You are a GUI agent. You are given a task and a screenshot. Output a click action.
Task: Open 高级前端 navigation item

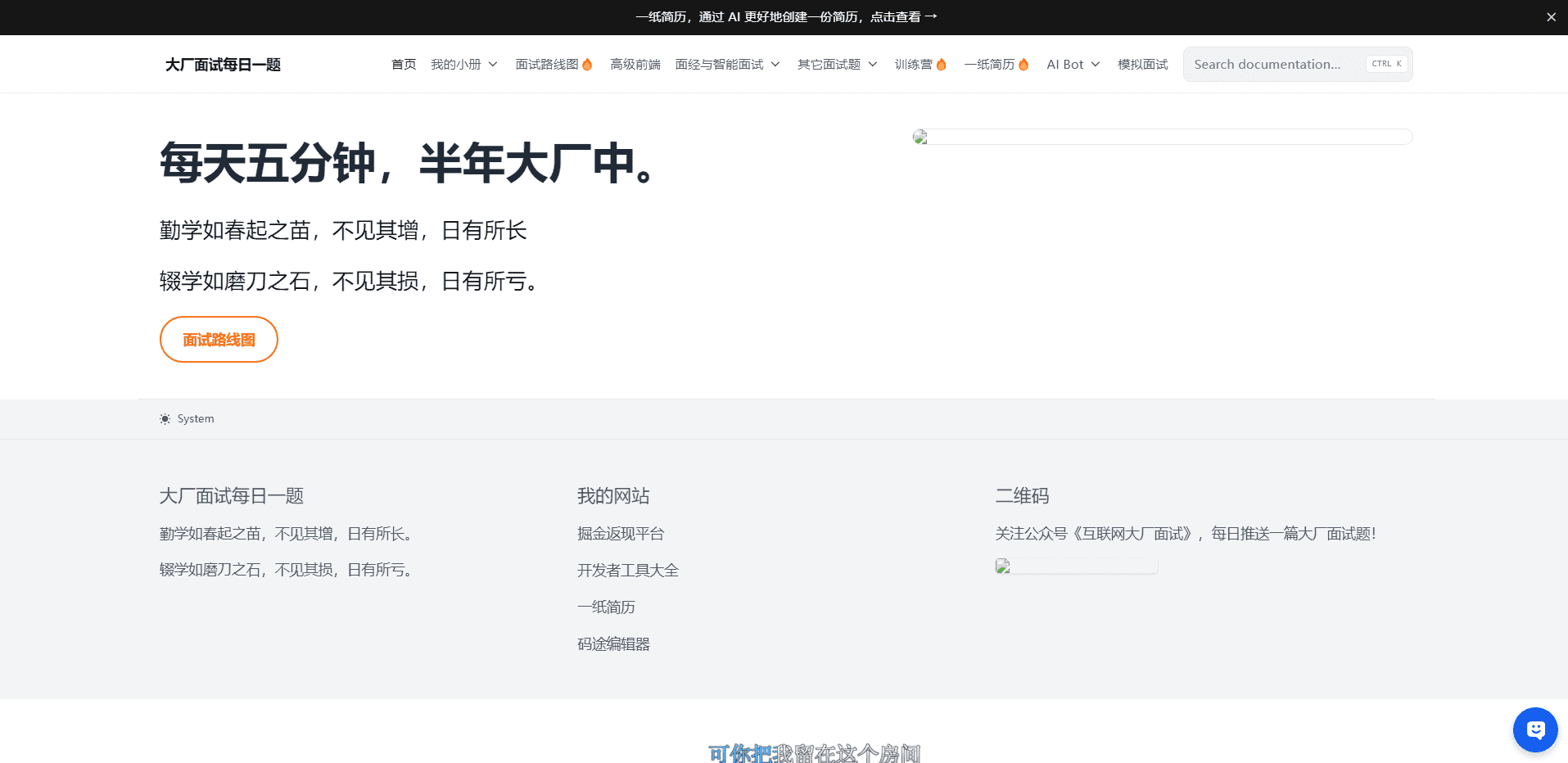click(635, 65)
